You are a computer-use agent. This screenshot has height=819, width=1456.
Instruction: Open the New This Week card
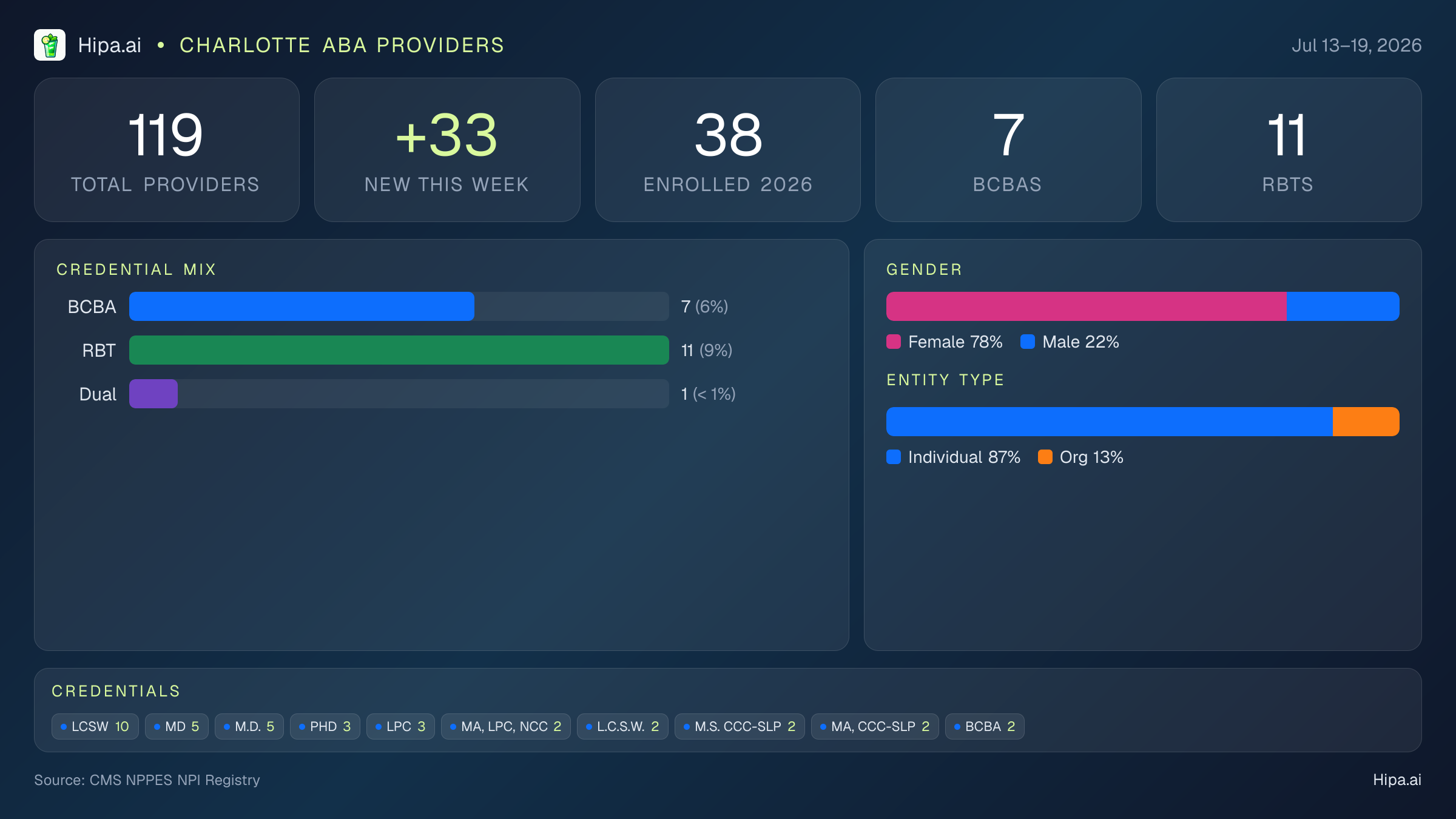(447, 150)
